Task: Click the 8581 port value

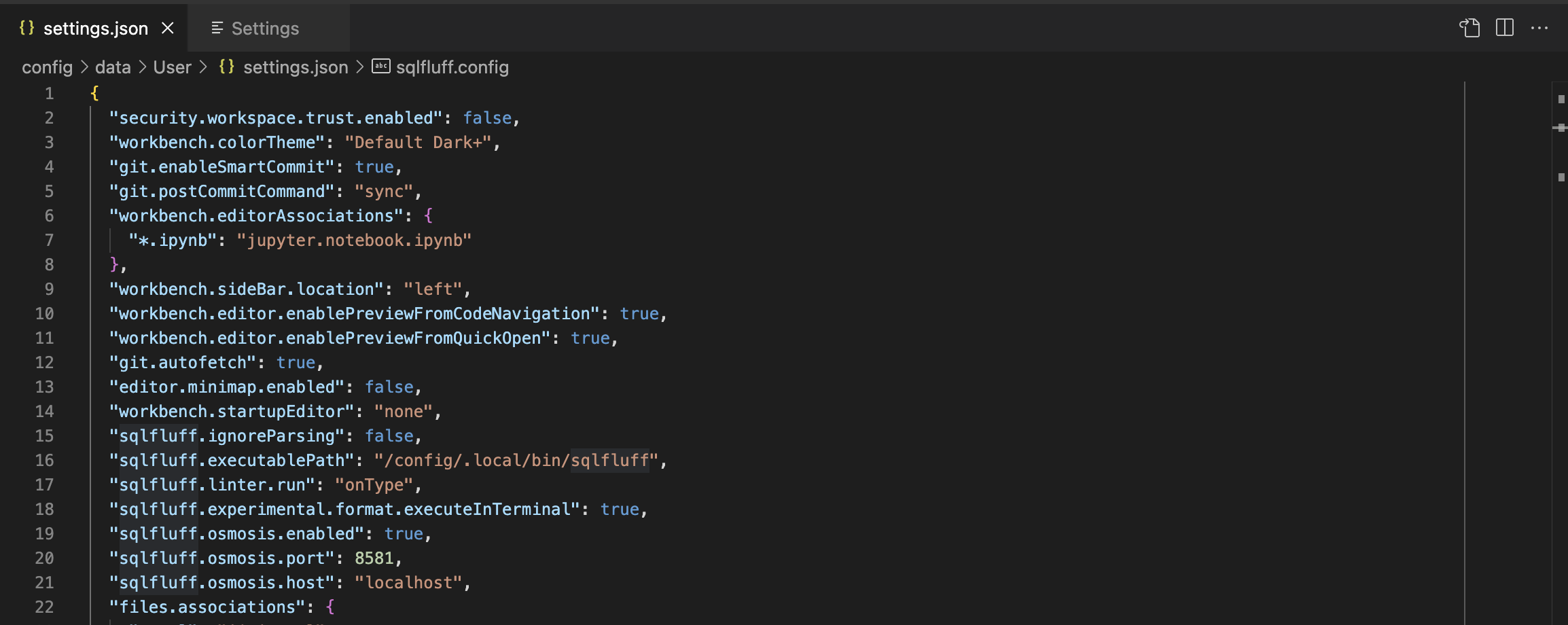Action: point(374,558)
